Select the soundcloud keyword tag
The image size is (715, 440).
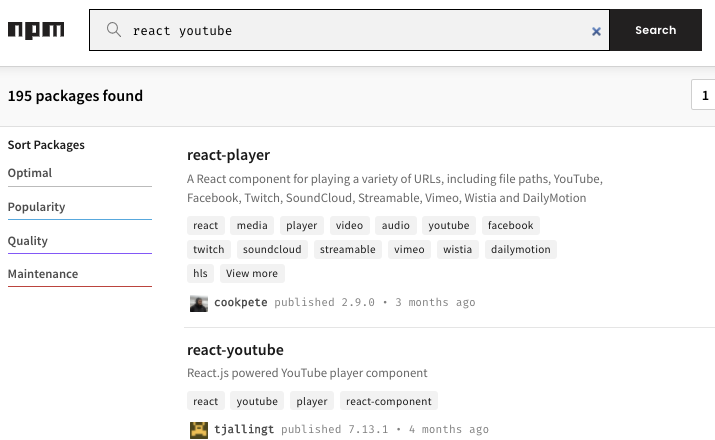(272, 249)
